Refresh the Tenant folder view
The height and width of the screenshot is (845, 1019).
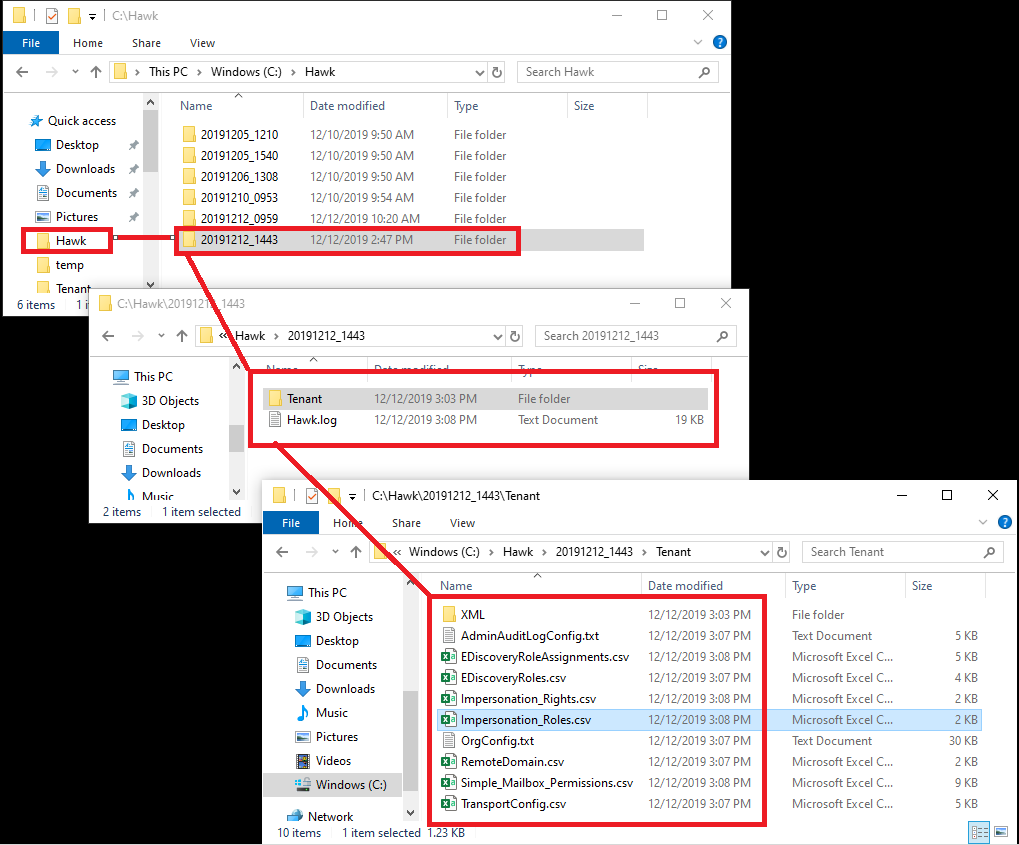782,552
